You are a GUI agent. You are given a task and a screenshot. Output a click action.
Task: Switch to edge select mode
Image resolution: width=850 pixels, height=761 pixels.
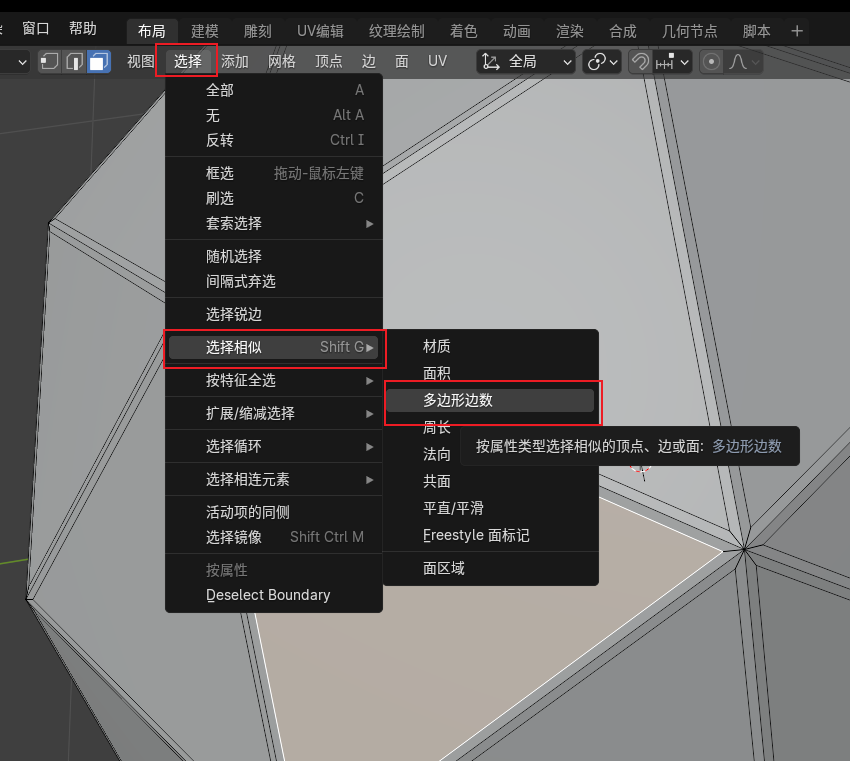pos(74,62)
